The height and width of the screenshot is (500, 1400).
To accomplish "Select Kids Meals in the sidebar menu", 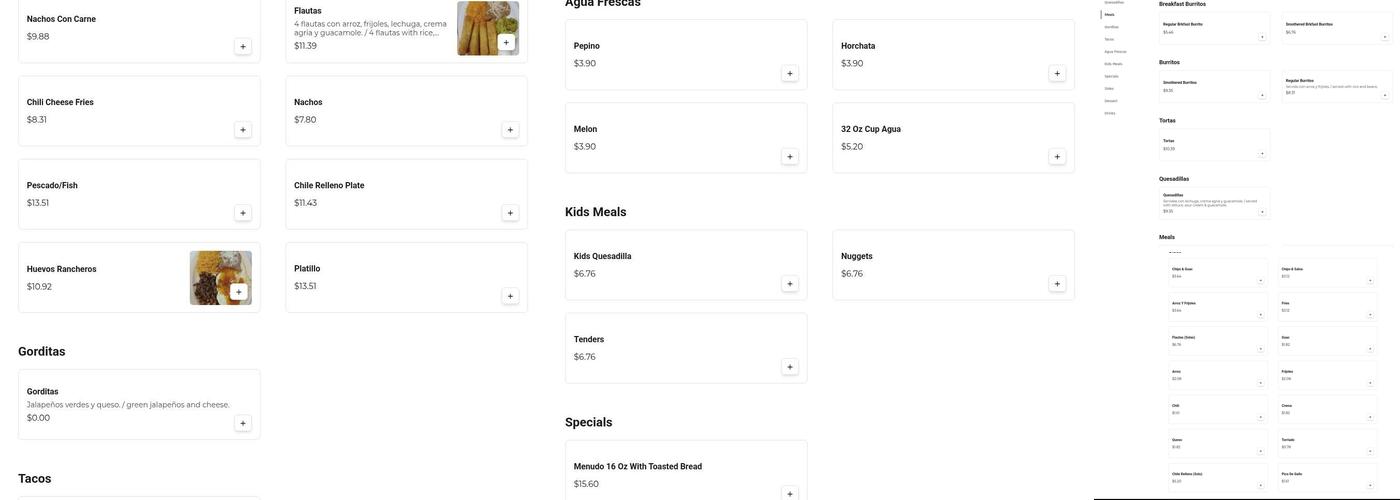I will coord(1113,64).
